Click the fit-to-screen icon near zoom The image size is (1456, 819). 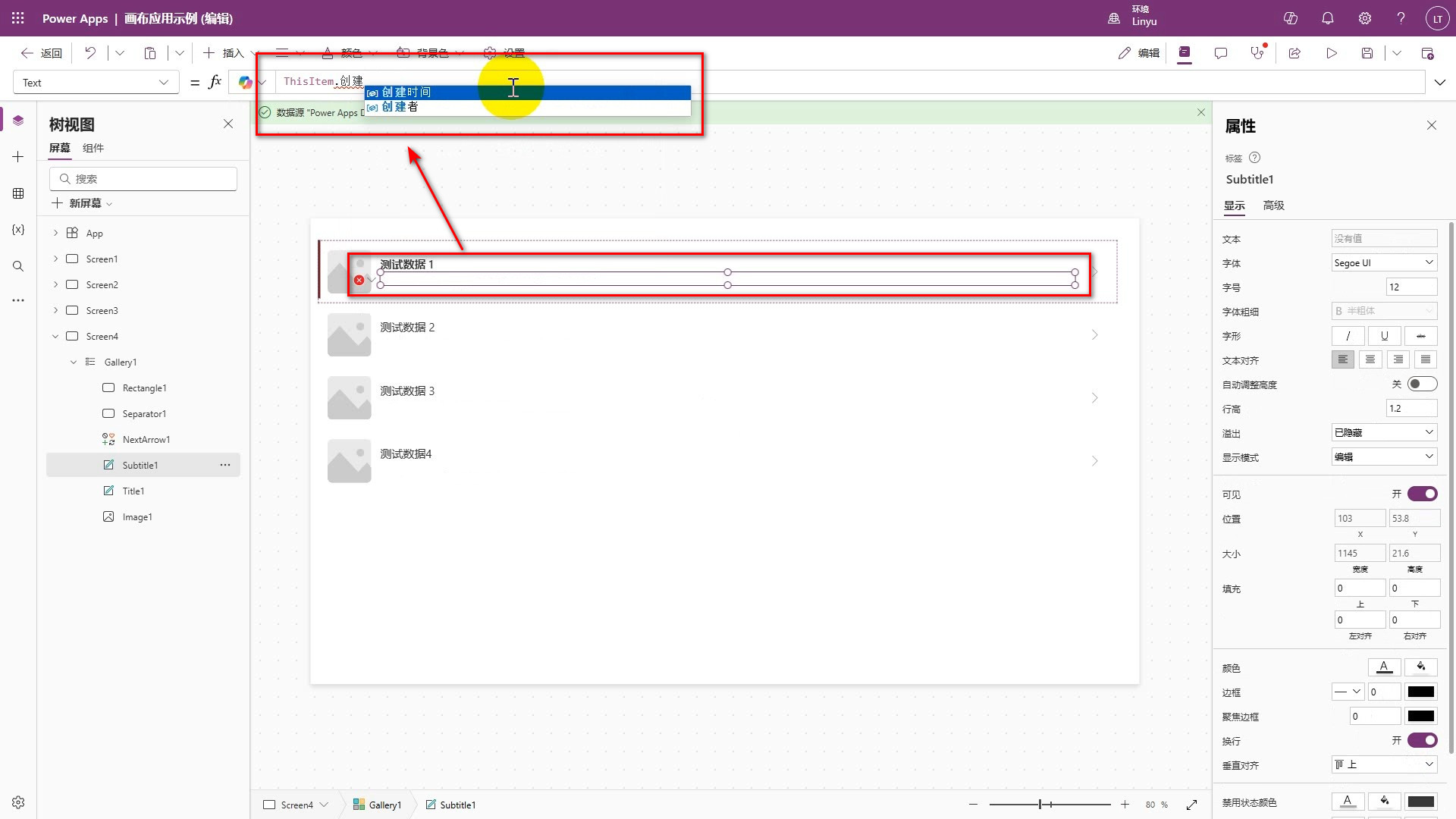tap(1191, 805)
